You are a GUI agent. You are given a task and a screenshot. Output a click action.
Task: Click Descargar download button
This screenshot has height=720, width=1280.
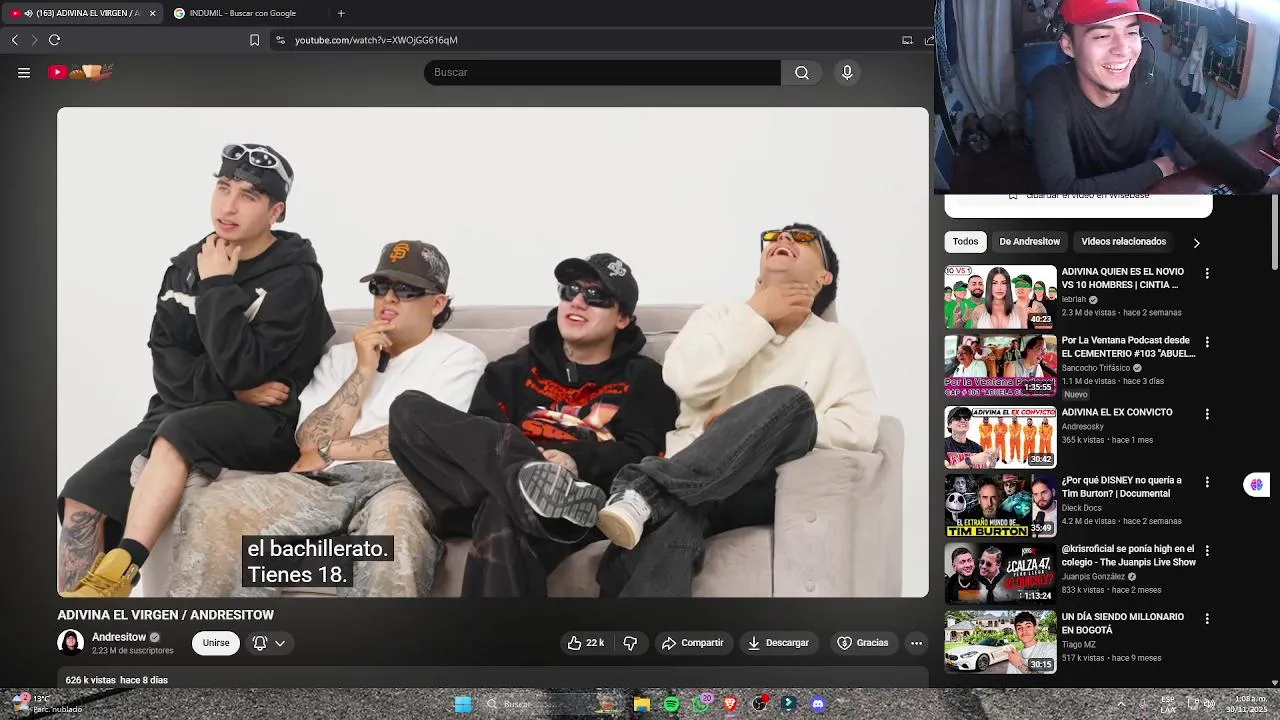(x=778, y=643)
